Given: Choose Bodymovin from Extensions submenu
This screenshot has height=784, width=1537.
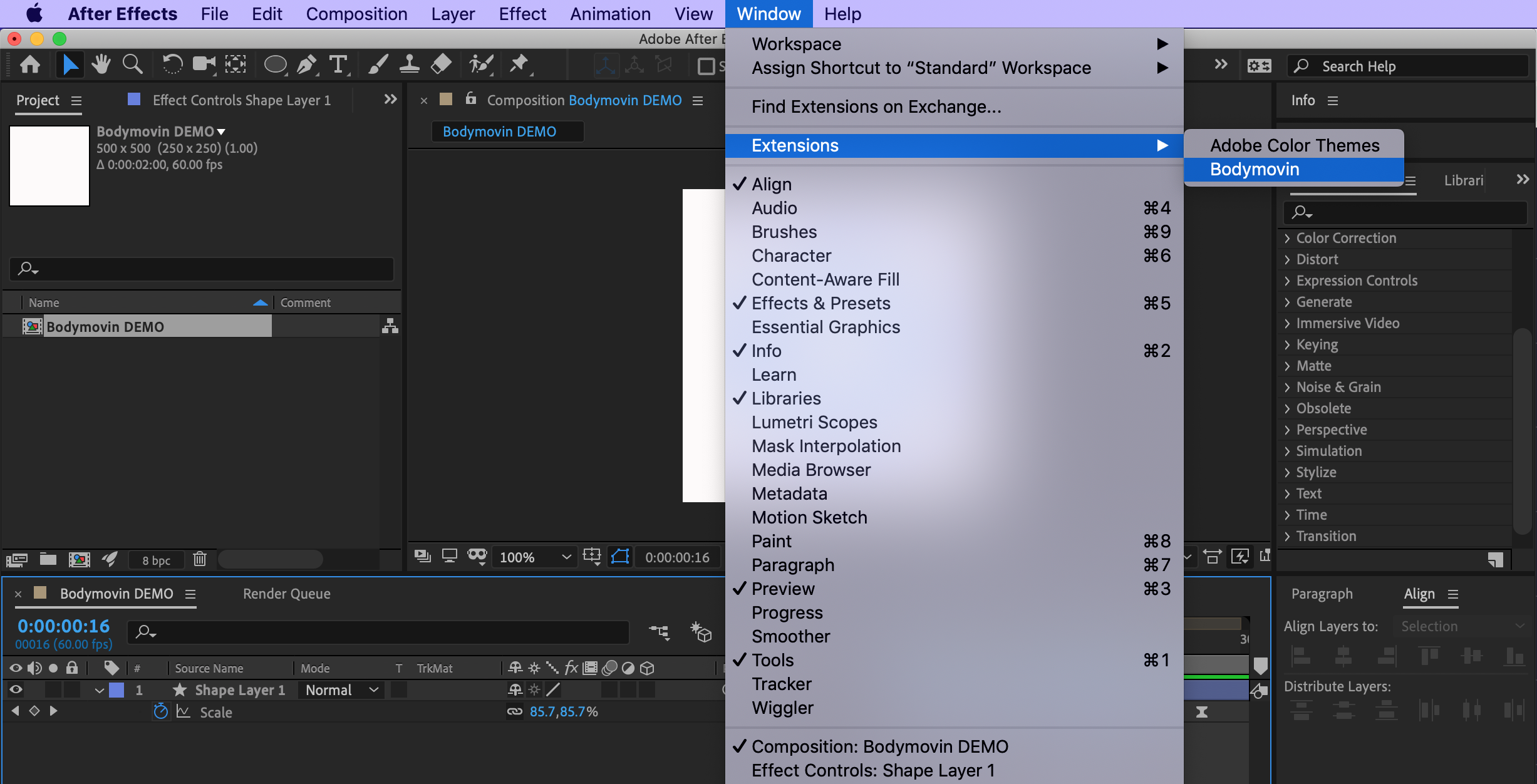Looking at the screenshot, I should (1255, 169).
